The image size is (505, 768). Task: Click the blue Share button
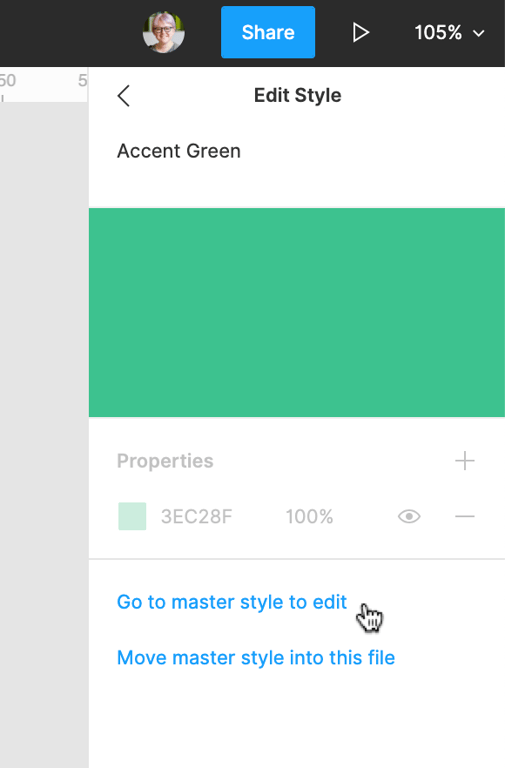(x=268, y=32)
